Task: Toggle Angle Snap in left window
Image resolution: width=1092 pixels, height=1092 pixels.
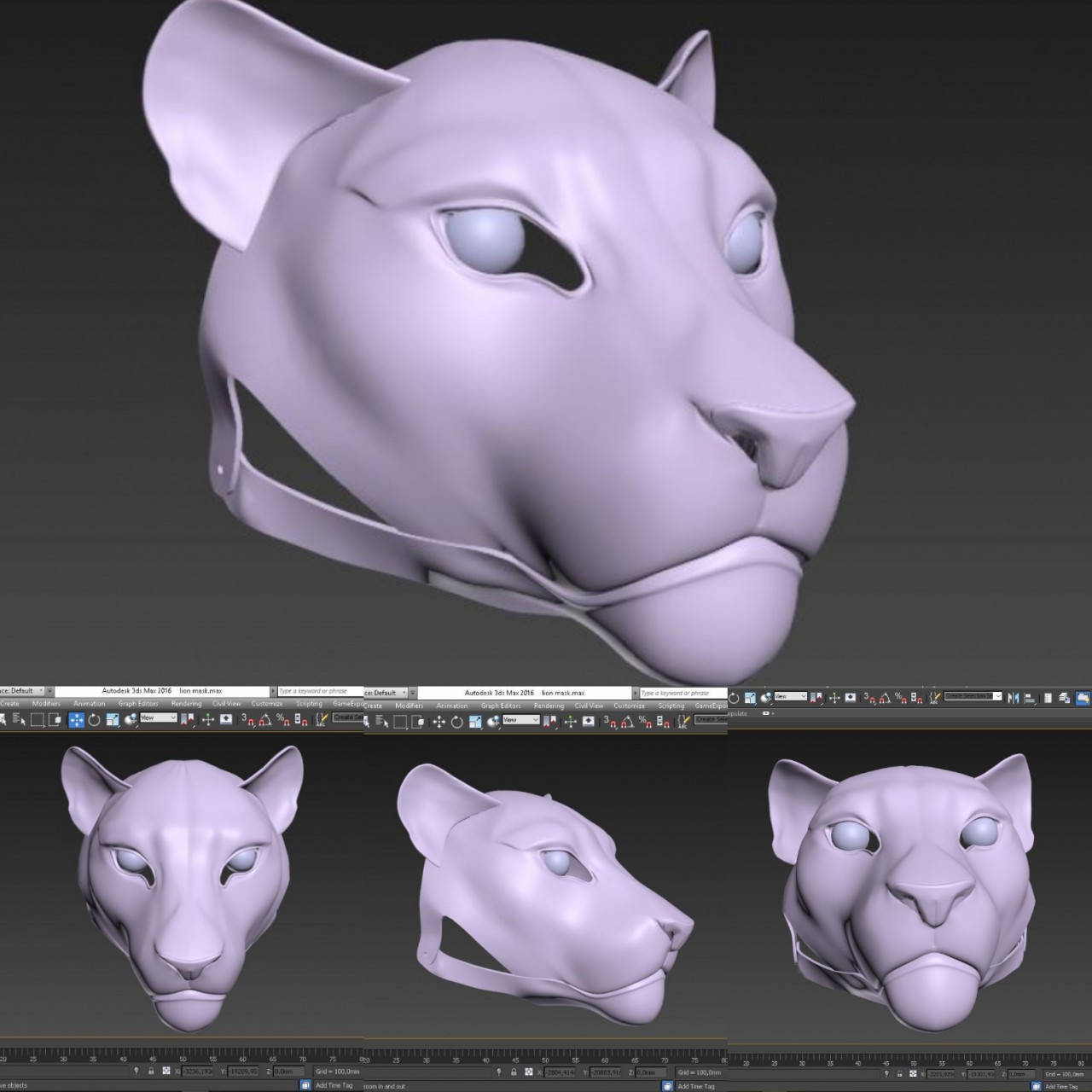Action: tap(265, 720)
